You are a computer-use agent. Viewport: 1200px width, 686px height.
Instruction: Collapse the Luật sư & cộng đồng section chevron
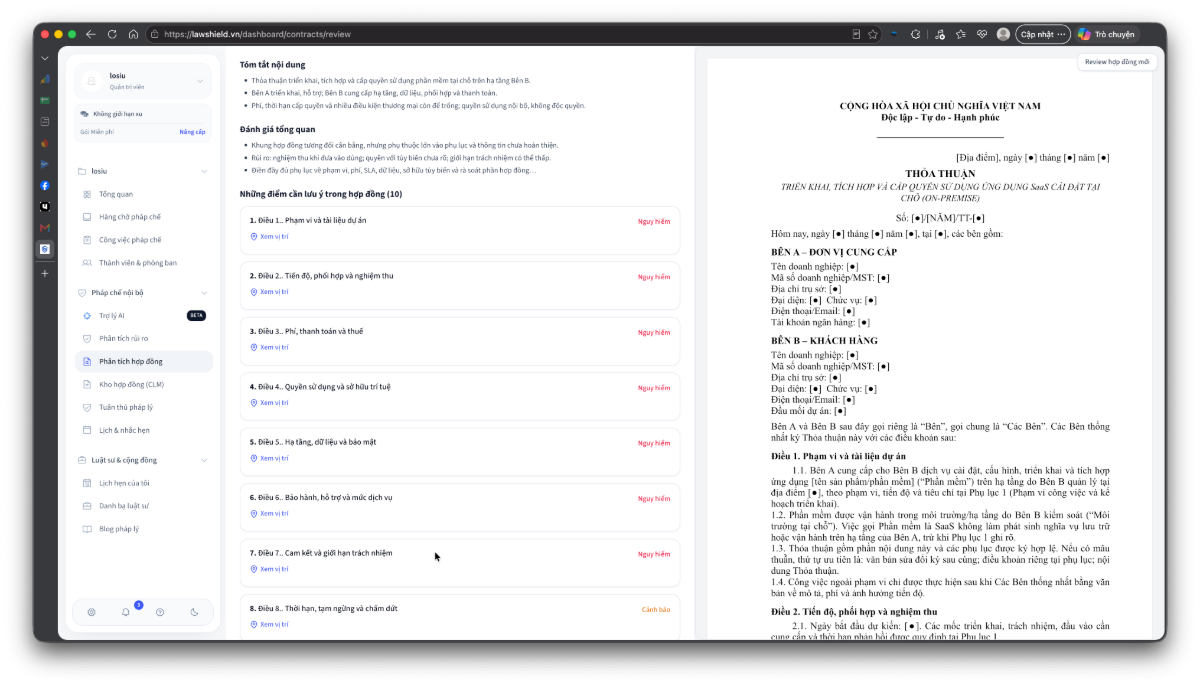point(204,460)
